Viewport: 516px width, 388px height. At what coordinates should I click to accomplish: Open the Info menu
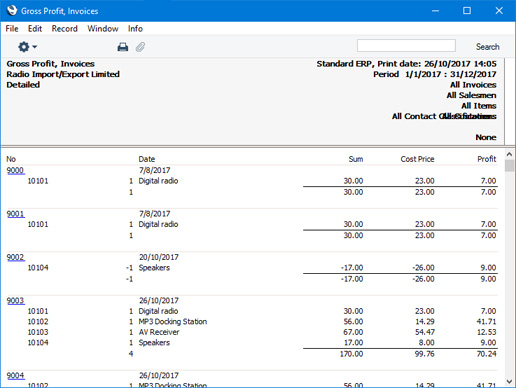(135, 29)
